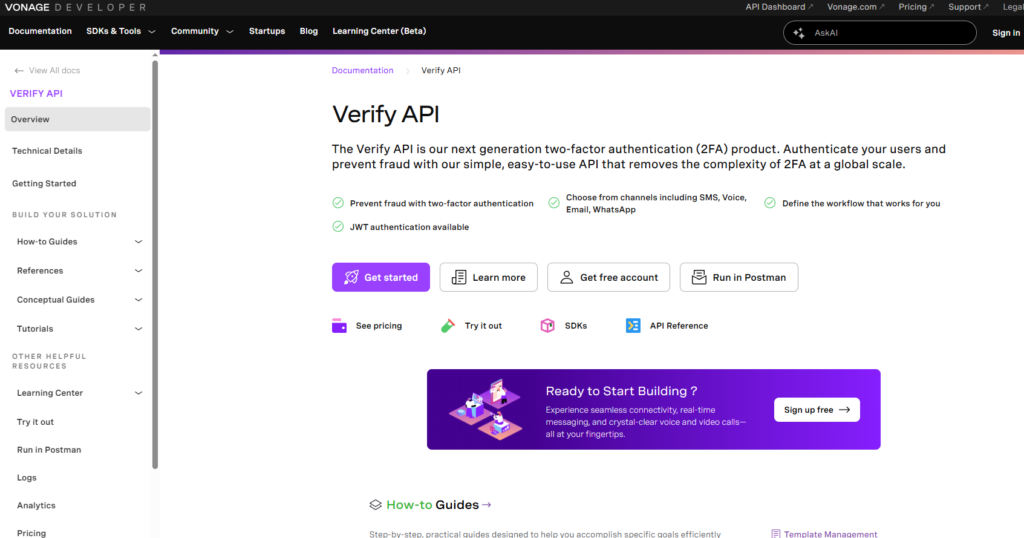Click the Documentation breadcrumb link

tap(362, 71)
